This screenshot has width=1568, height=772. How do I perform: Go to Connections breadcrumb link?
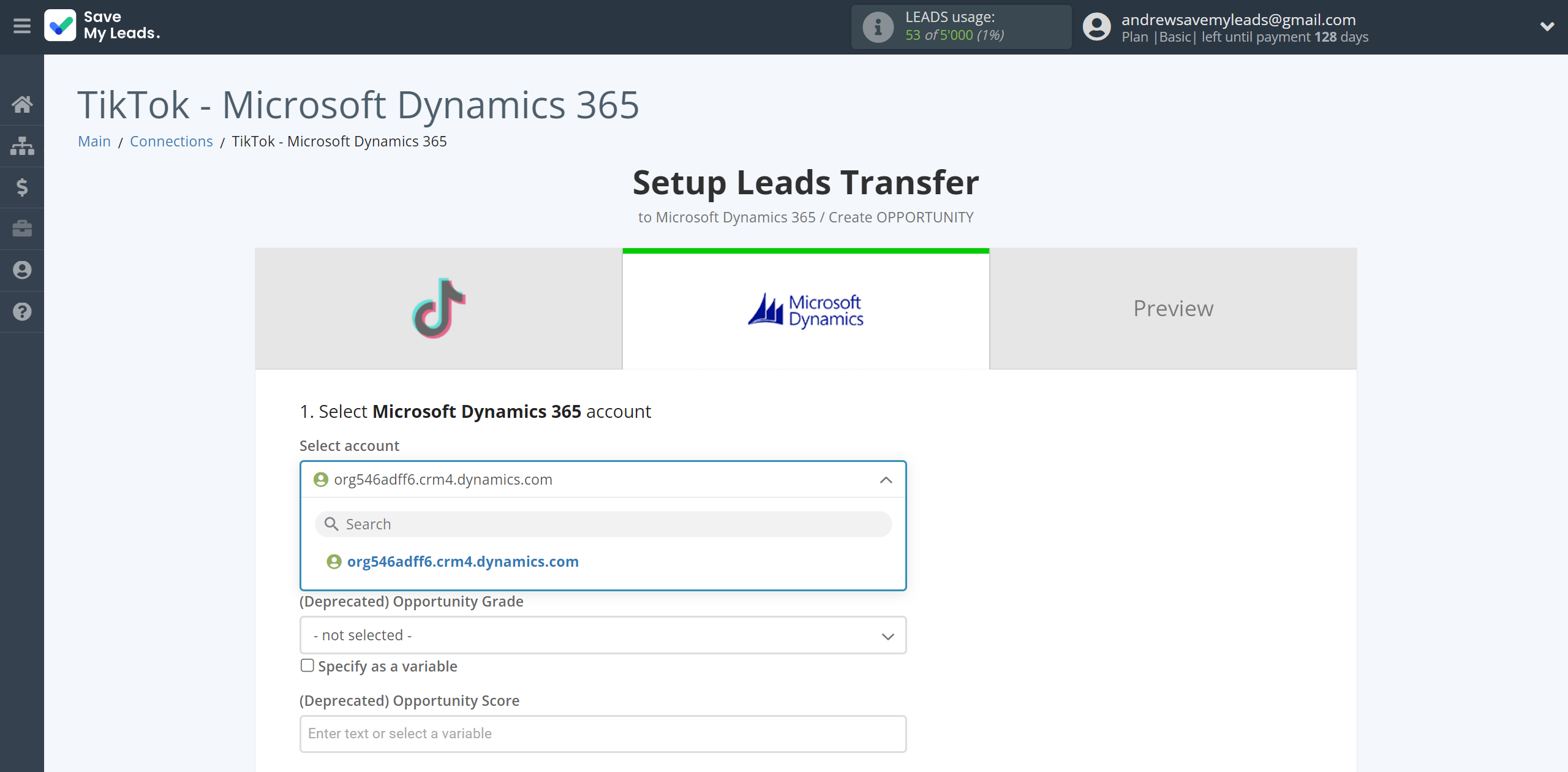tap(171, 142)
